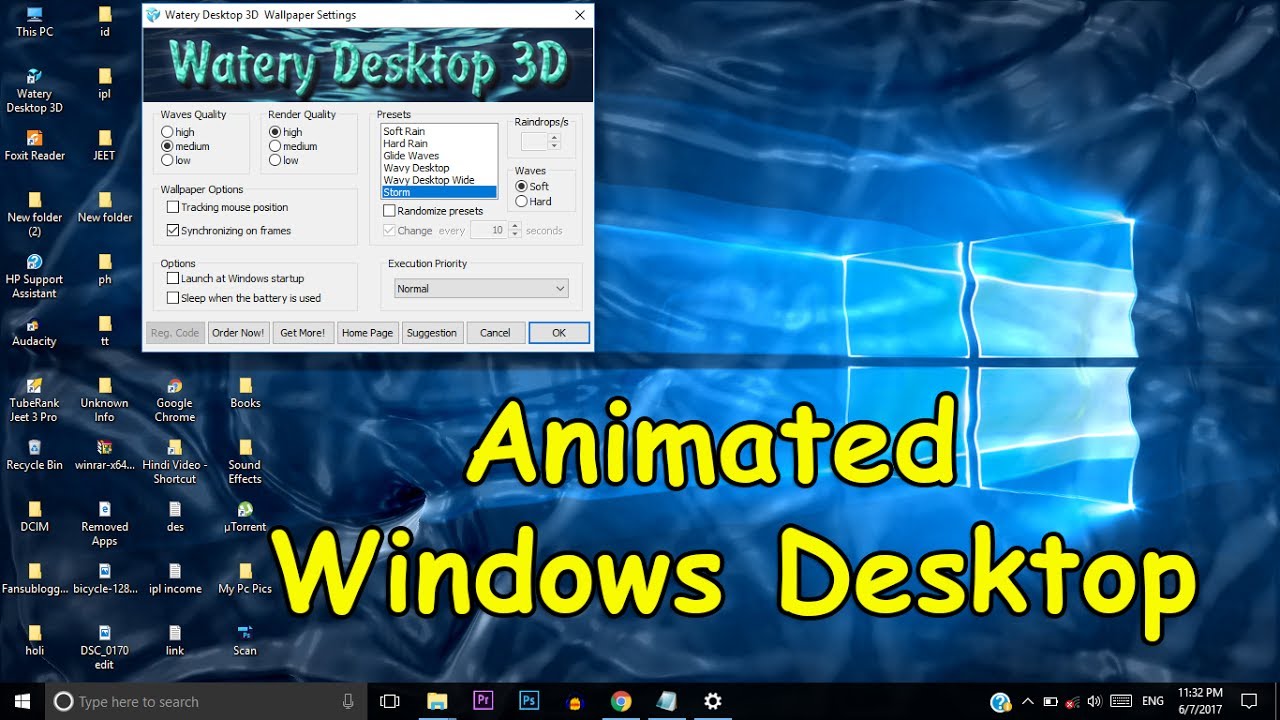Select the New folder (2) icon
Viewport: 1280px width, 720px height.
pyautogui.click(x=34, y=214)
